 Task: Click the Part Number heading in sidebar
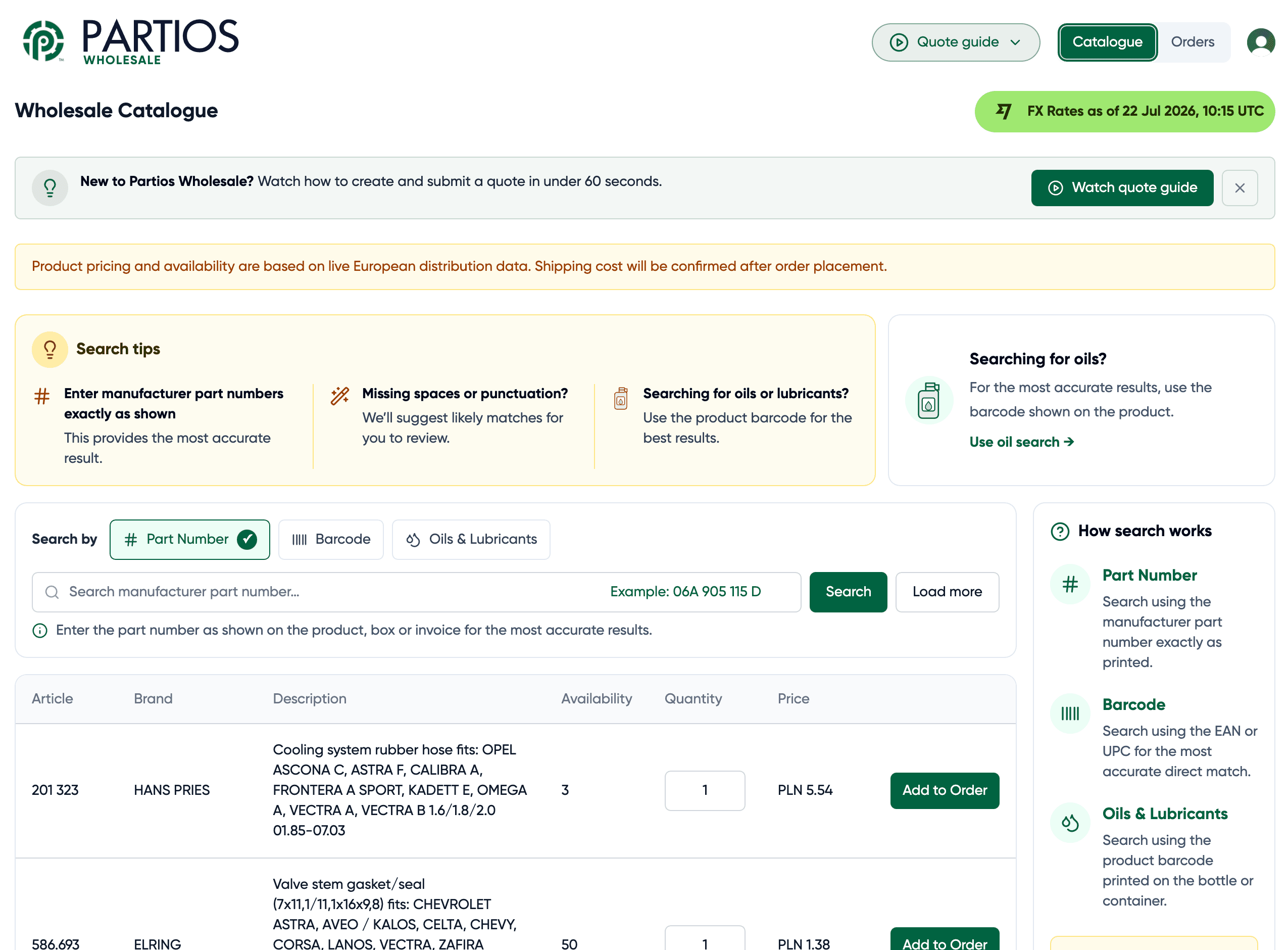click(1150, 575)
